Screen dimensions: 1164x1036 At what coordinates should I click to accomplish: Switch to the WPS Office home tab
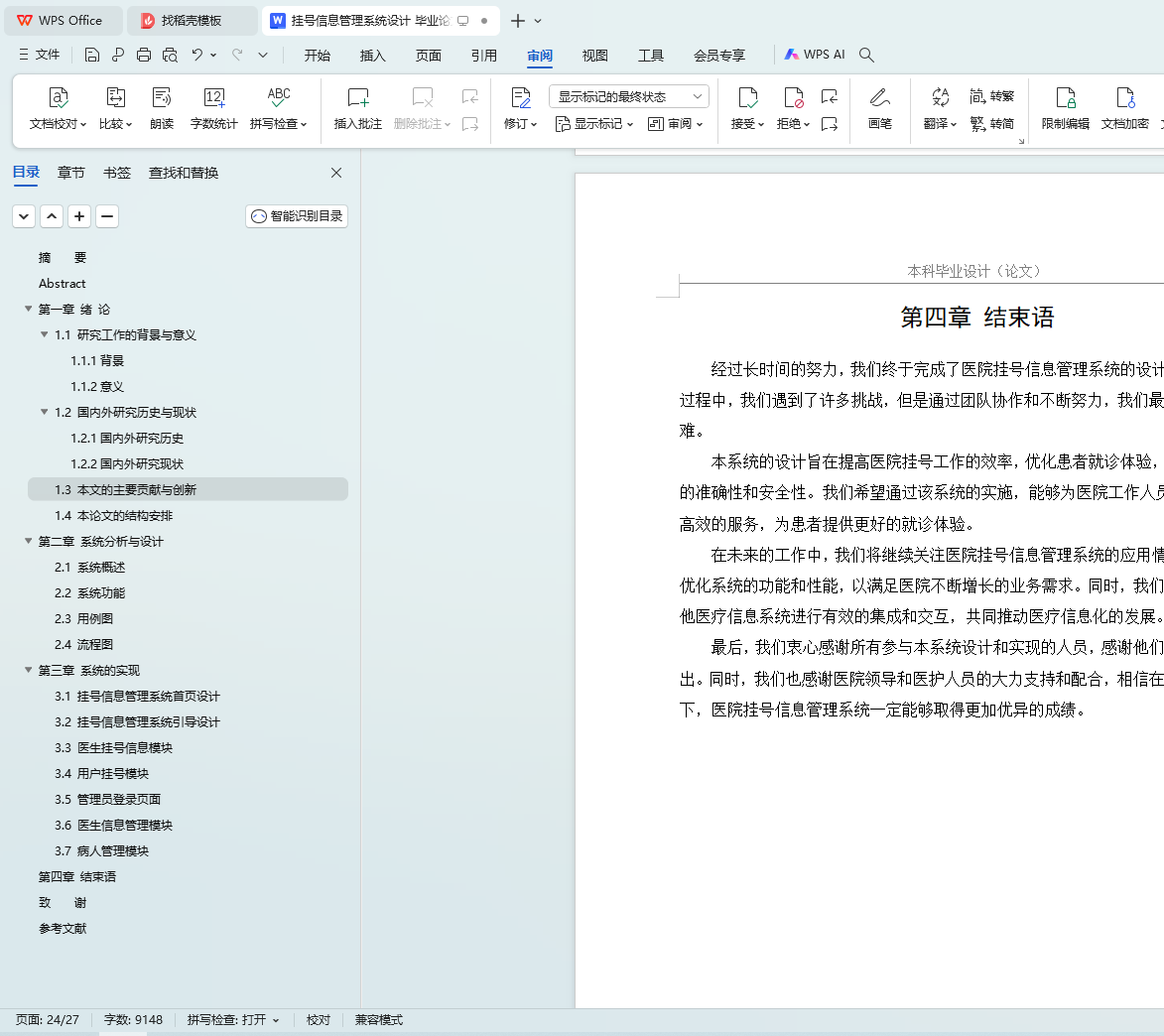64,21
